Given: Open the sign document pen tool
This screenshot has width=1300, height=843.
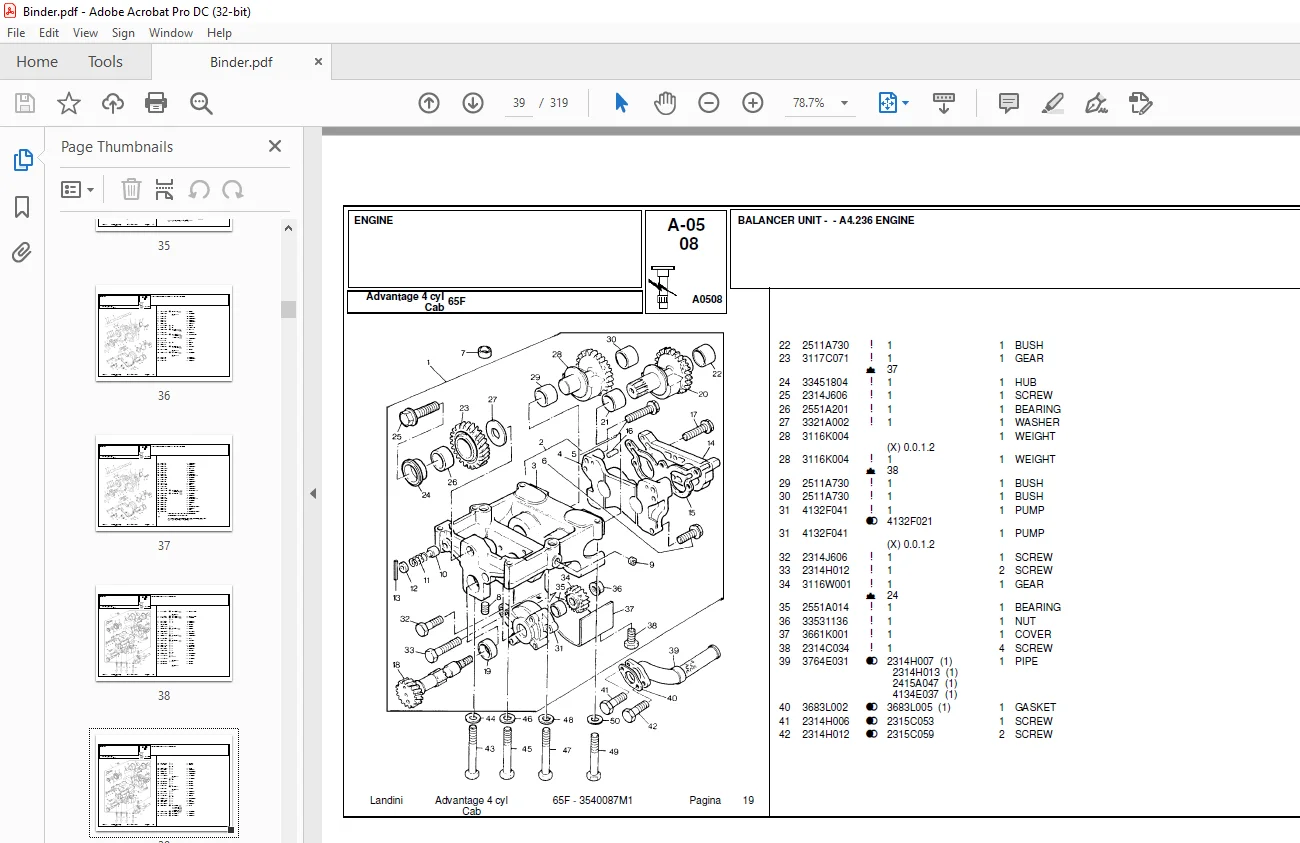Looking at the screenshot, I should tap(1096, 103).
